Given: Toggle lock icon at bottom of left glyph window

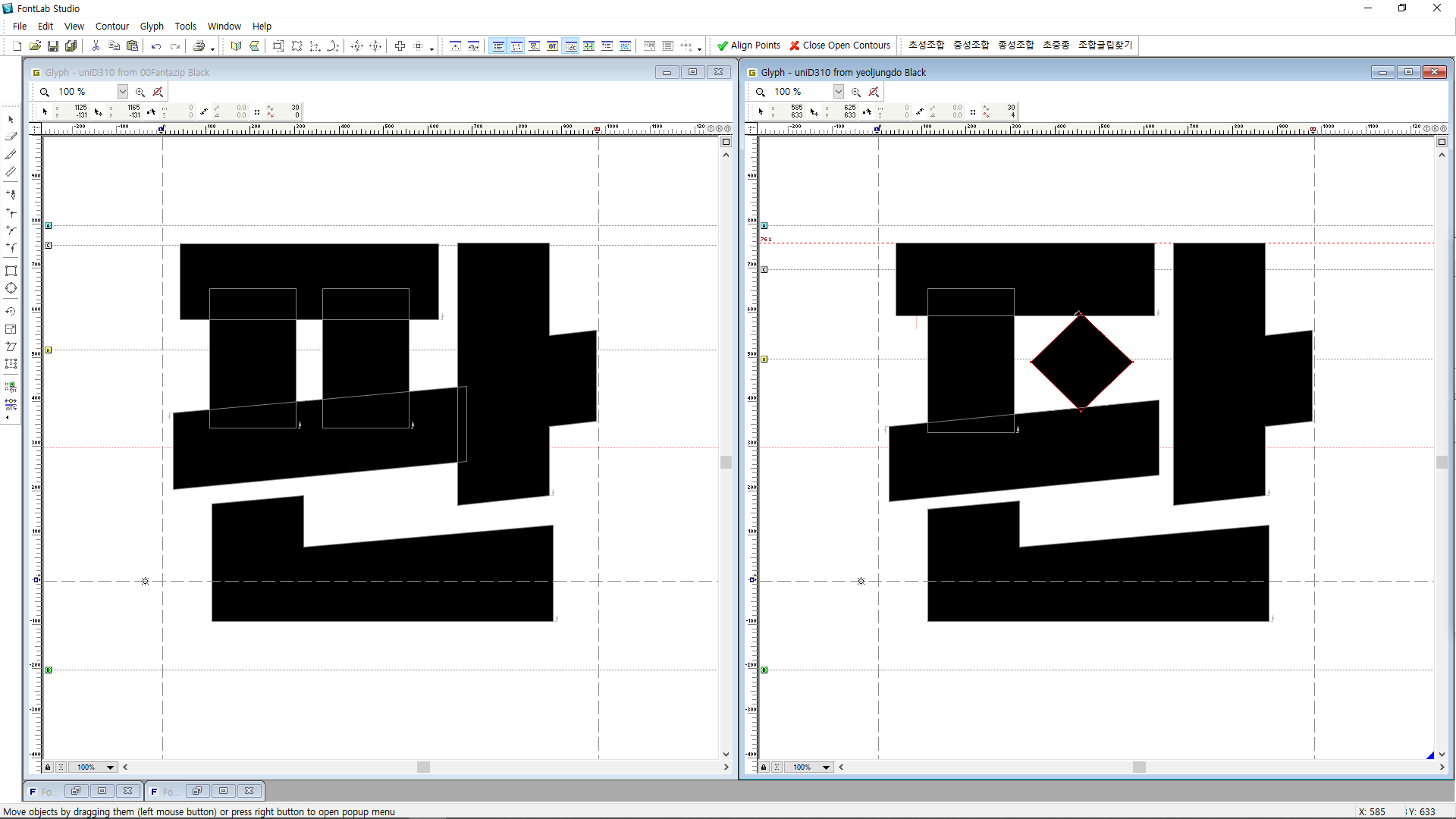Looking at the screenshot, I should (48, 767).
